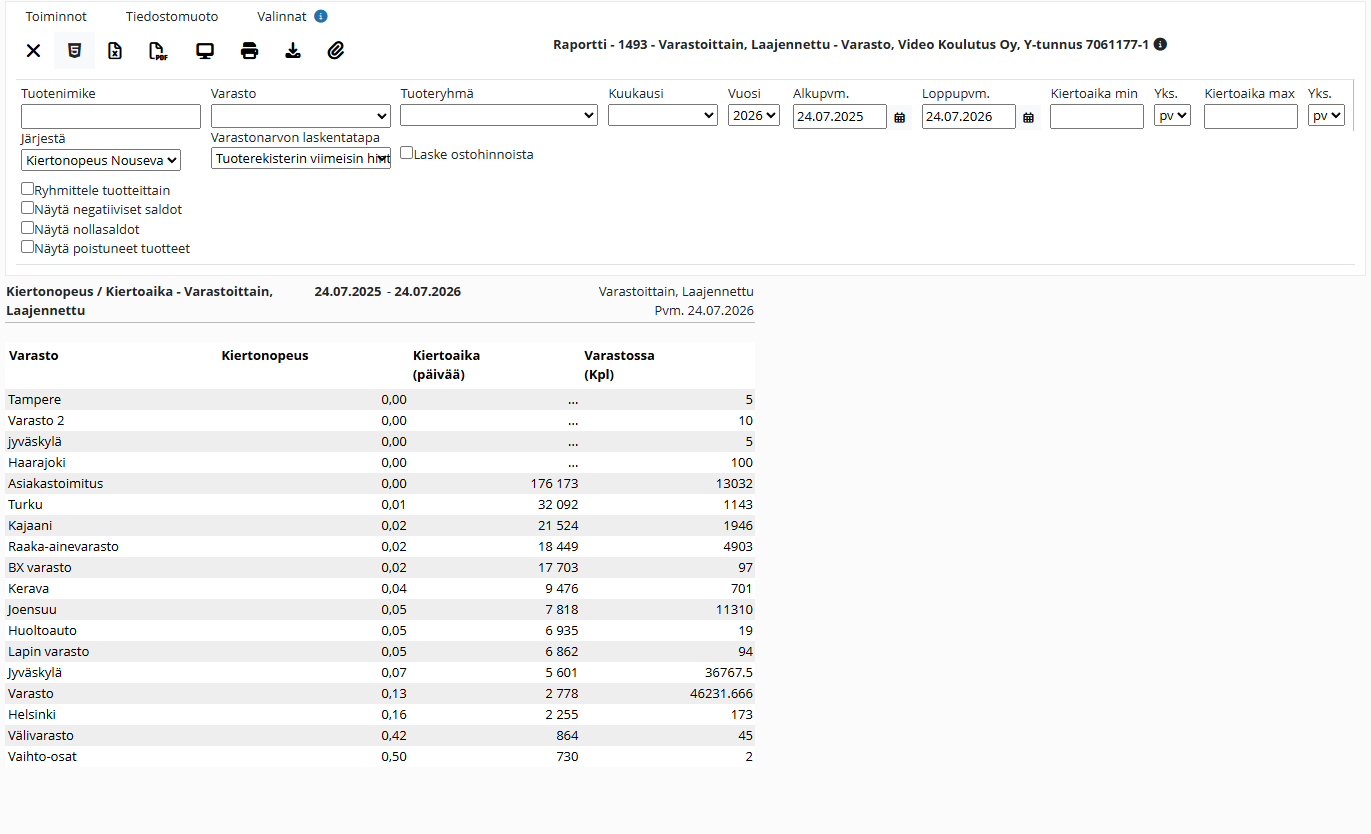Open attachments with the paperclip icon
Screen dimensions: 1371x834
pyautogui.click(x=336, y=51)
